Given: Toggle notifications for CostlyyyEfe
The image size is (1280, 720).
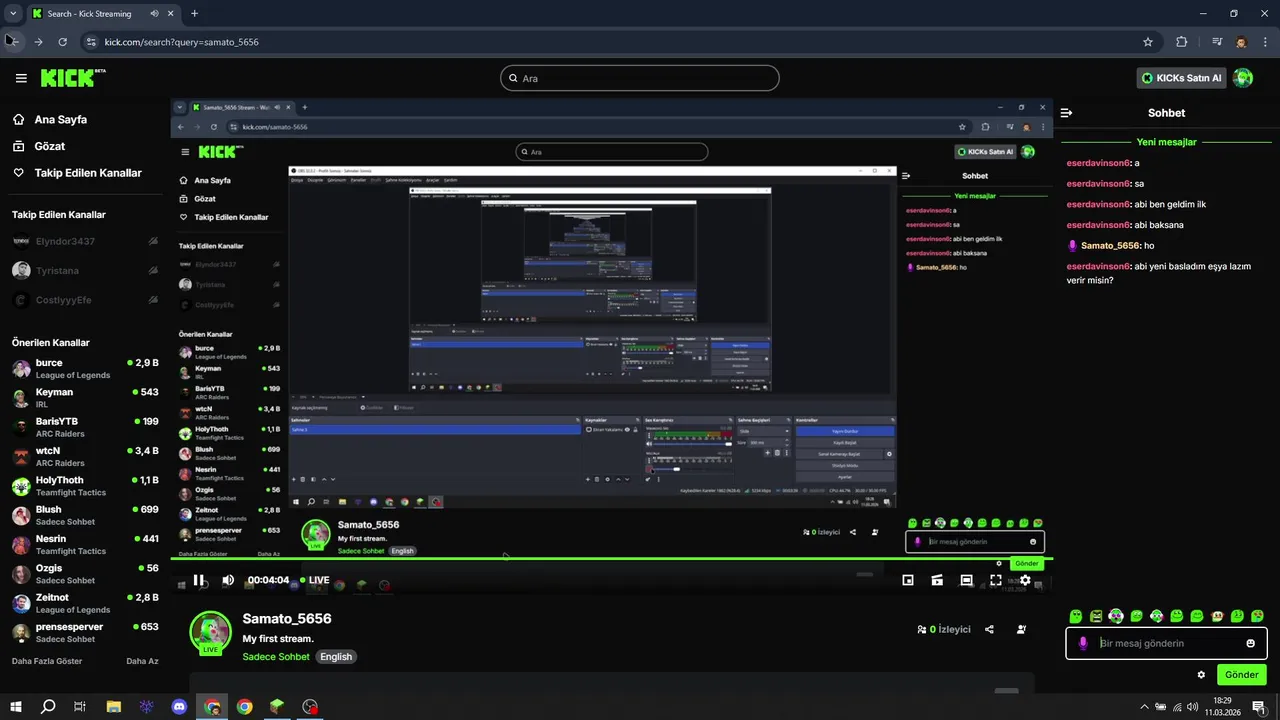Looking at the screenshot, I should click(x=153, y=299).
